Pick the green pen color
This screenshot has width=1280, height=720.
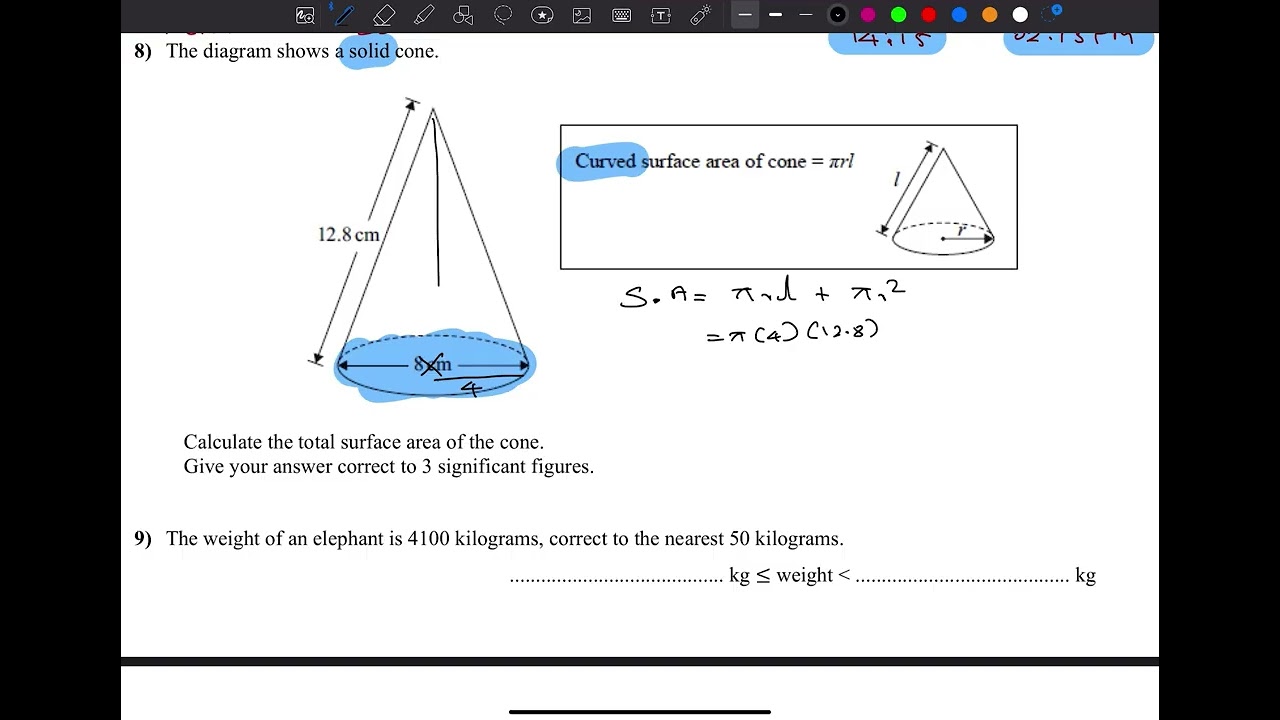pos(898,15)
